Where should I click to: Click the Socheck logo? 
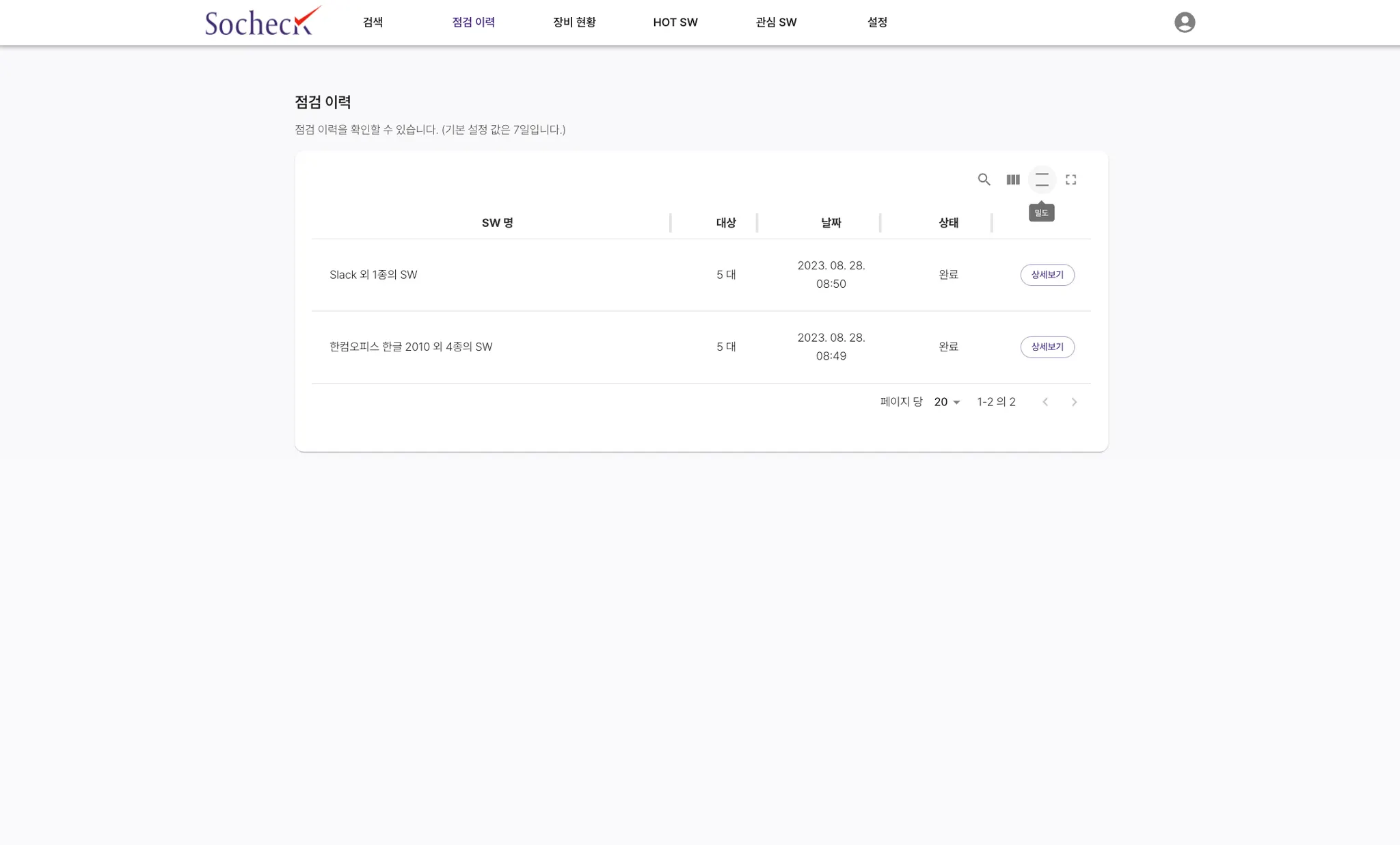pyautogui.click(x=262, y=22)
